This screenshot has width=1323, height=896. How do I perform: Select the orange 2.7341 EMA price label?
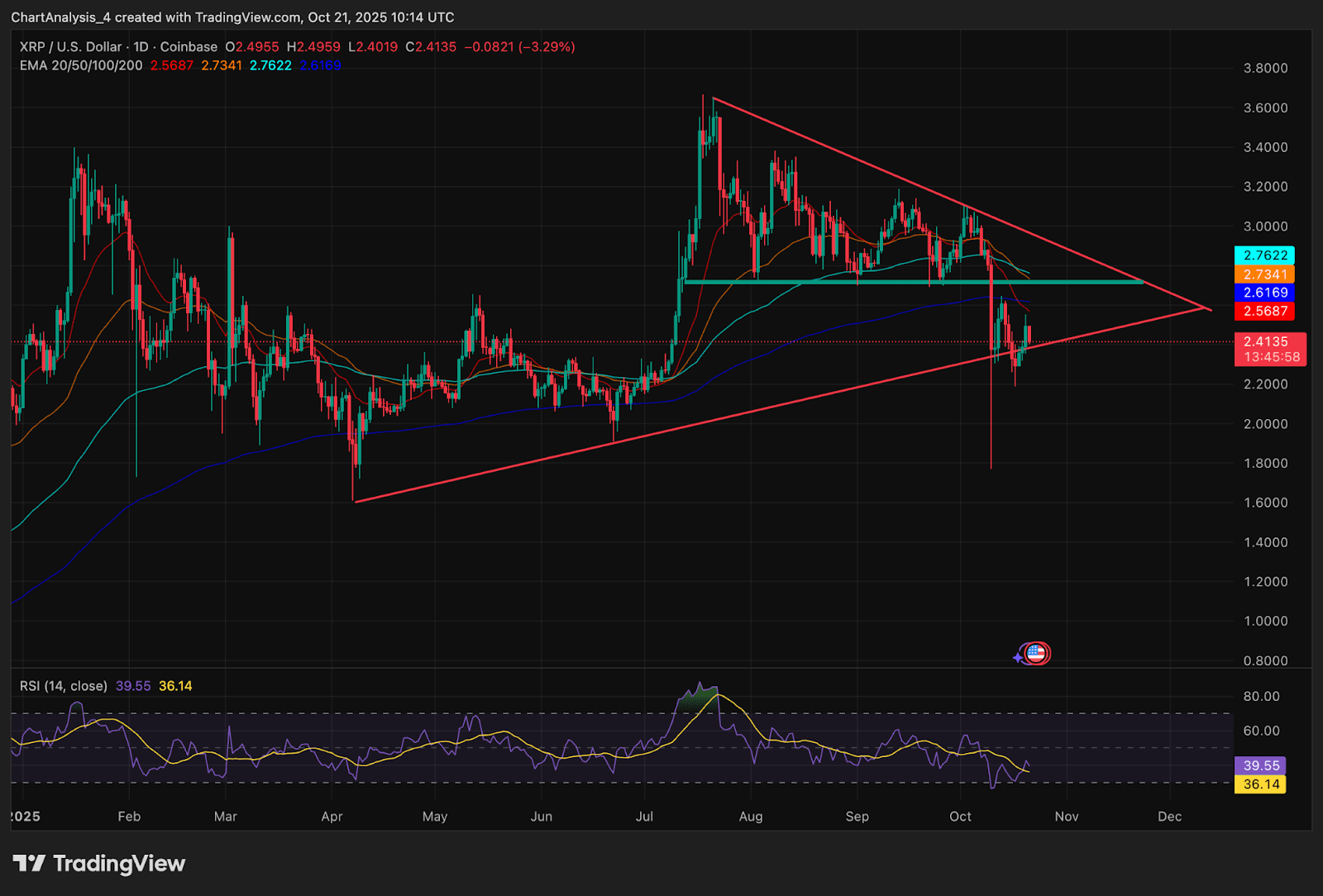(x=1264, y=274)
